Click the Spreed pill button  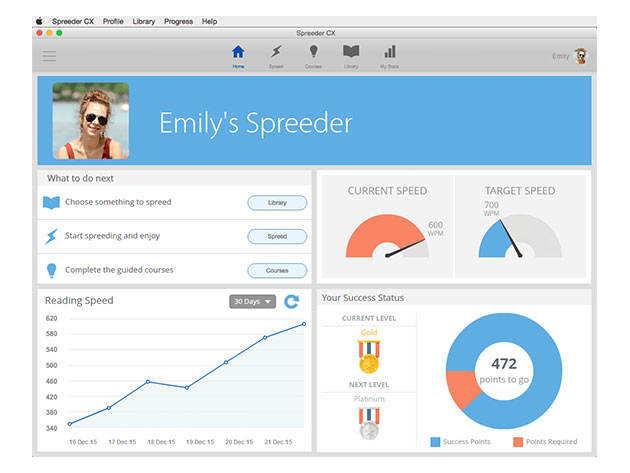point(277,236)
